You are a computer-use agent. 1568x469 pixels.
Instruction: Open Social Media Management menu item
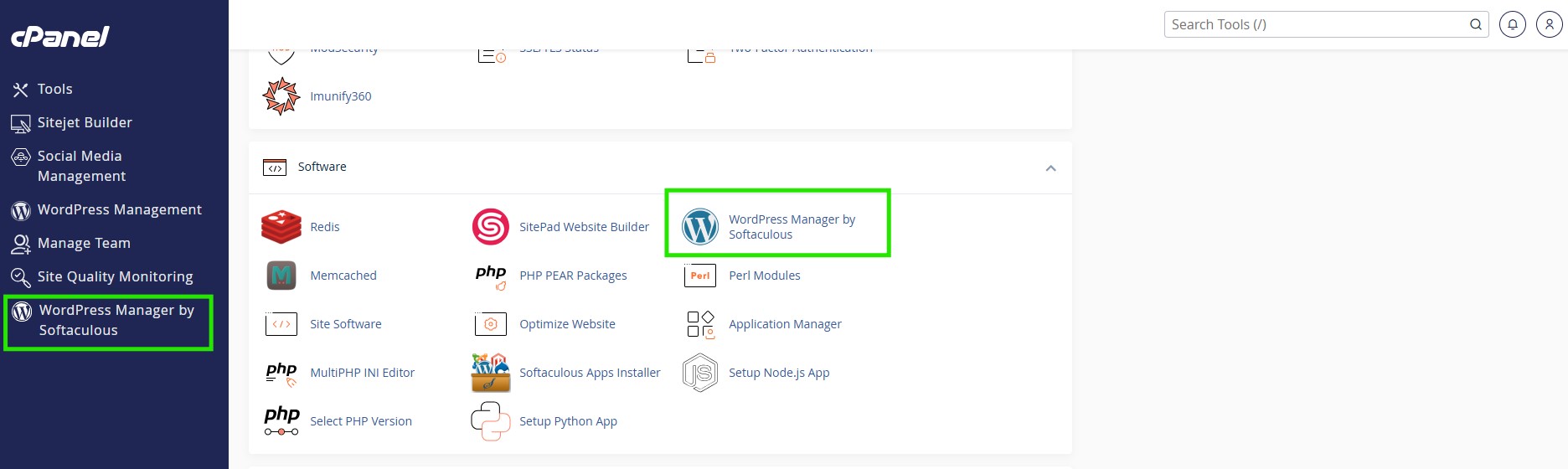[82, 166]
